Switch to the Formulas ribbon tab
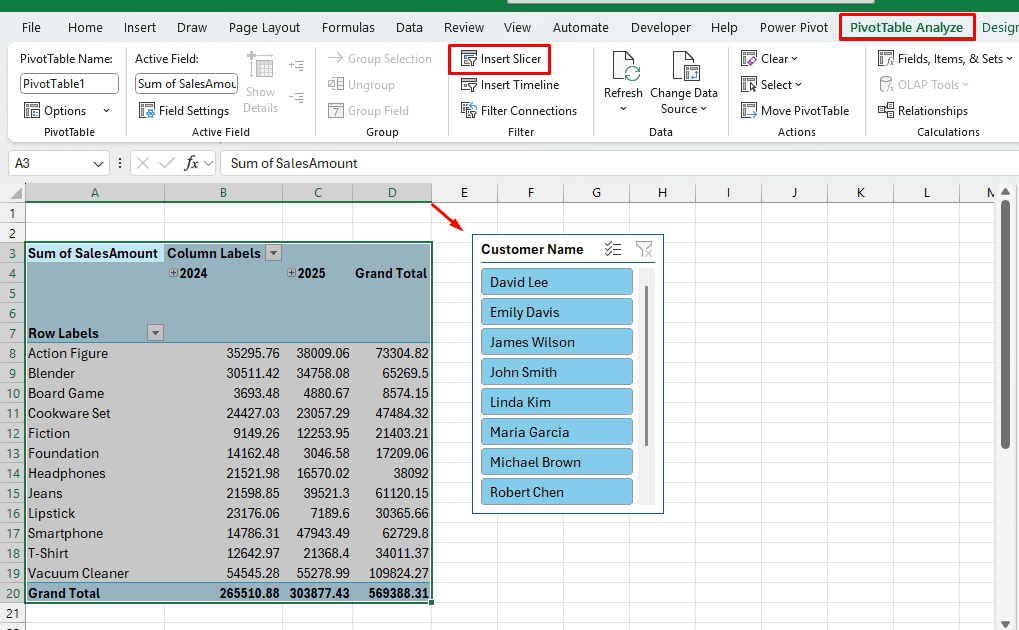This screenshot has width=1019, height=630. click(349, 27)
